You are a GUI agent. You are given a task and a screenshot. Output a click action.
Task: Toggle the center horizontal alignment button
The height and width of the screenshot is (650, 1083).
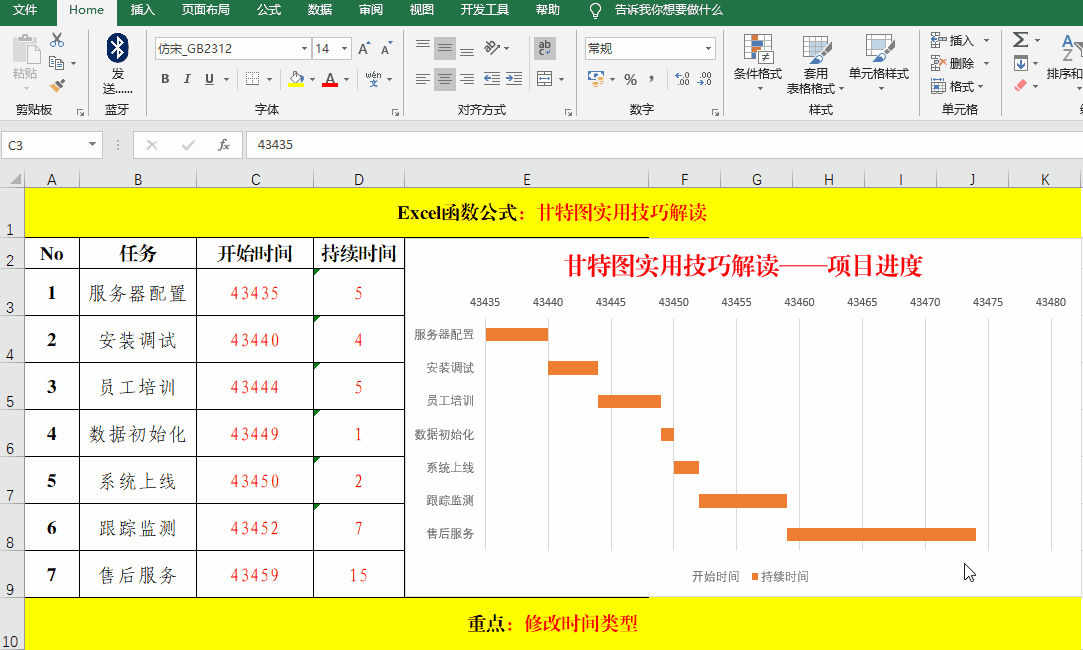(x=445, y=79)
